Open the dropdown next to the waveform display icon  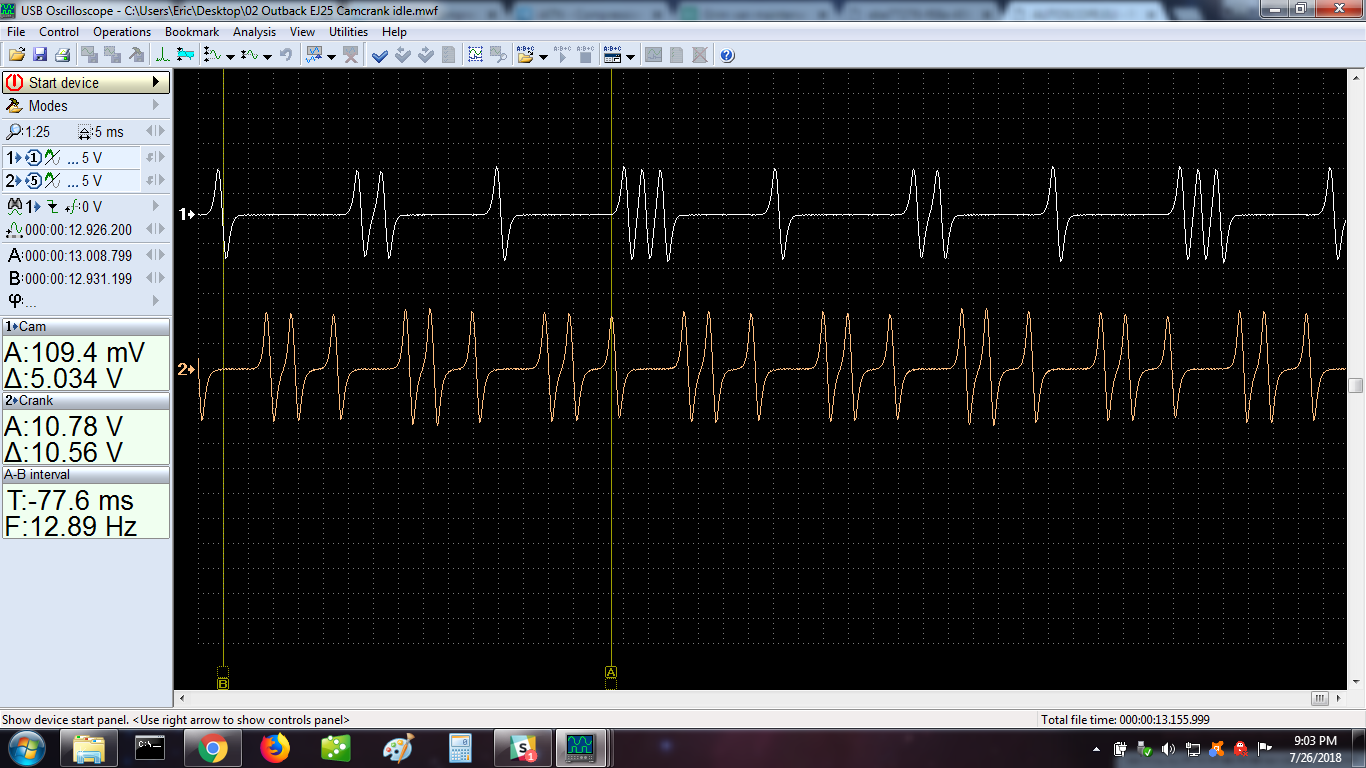[x=331, y=55]
